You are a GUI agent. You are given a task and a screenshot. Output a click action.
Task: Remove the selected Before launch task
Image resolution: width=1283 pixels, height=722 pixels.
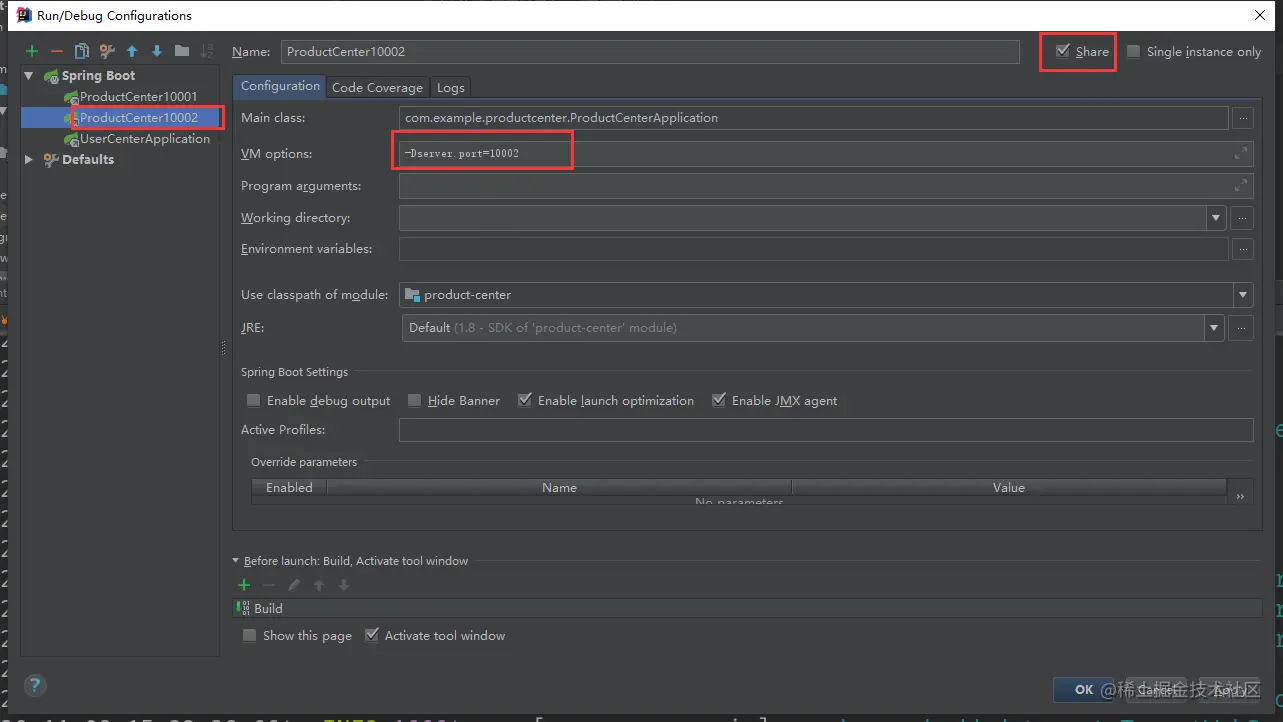tap(268, 585)
